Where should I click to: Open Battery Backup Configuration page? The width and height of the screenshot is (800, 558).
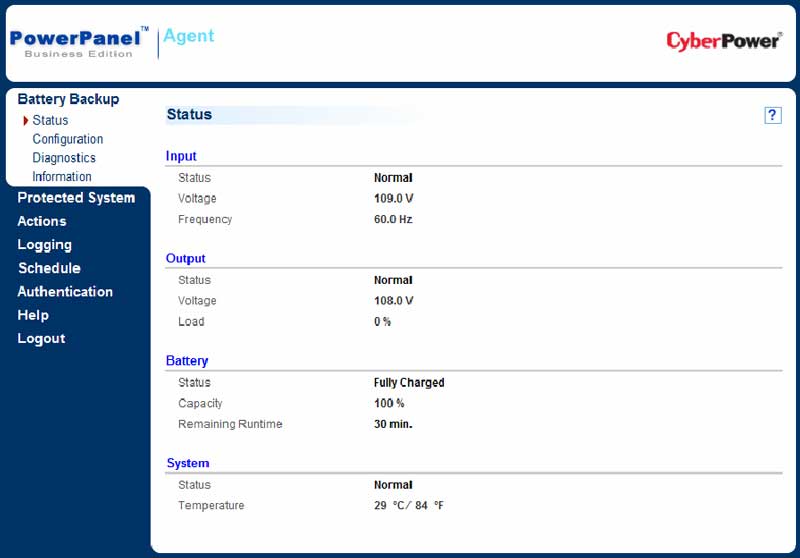[67, 139]
